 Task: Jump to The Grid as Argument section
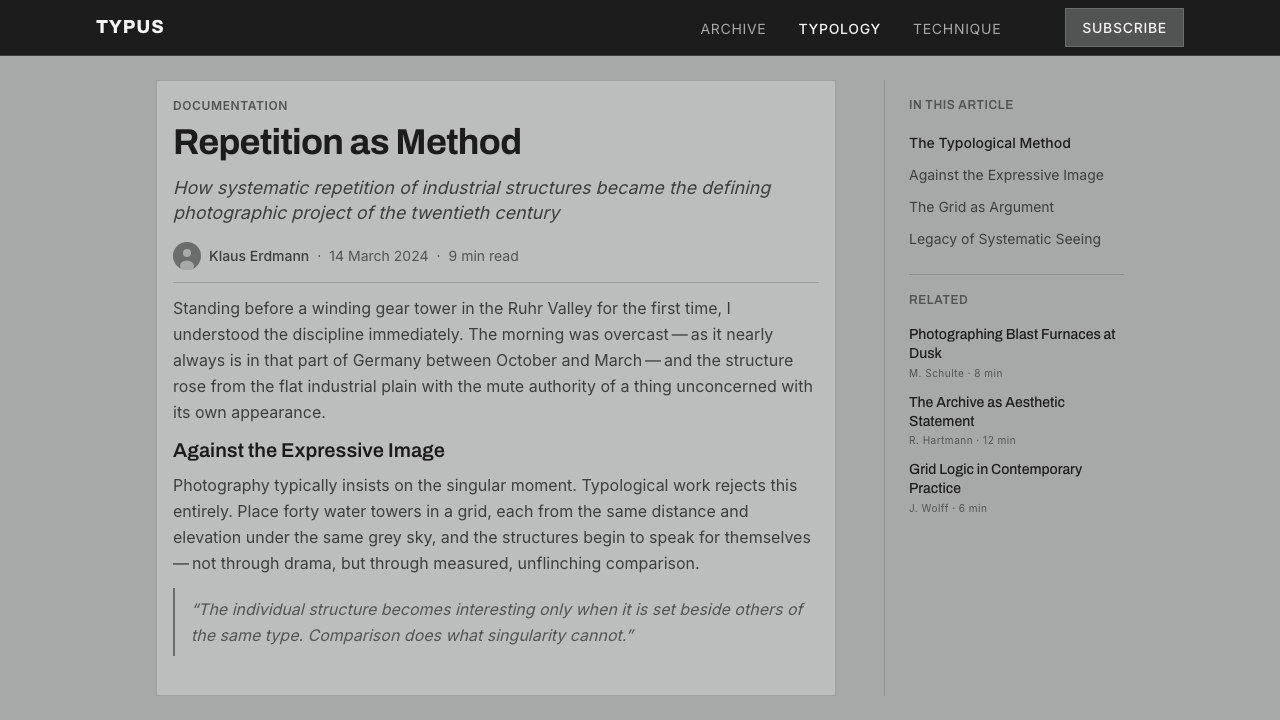click(x=981, y=207)
